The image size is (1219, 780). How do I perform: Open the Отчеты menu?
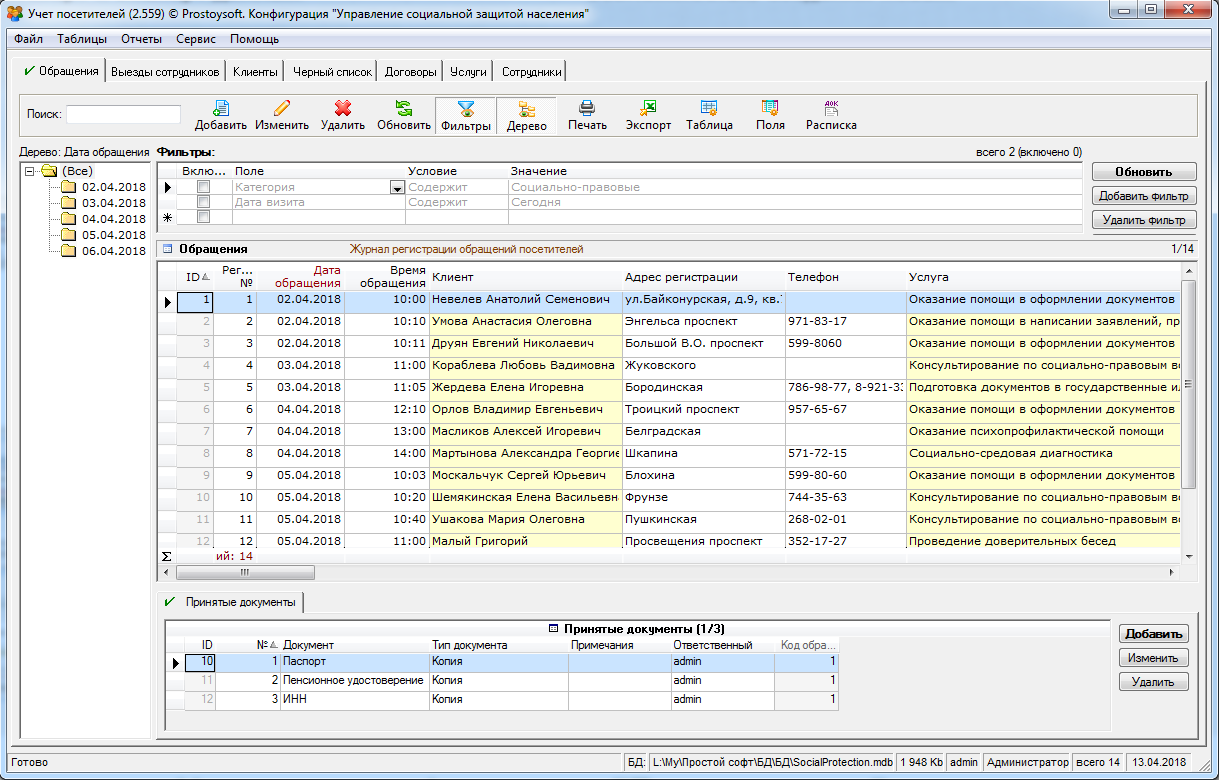pyautogui.click(x=141, y=39)
